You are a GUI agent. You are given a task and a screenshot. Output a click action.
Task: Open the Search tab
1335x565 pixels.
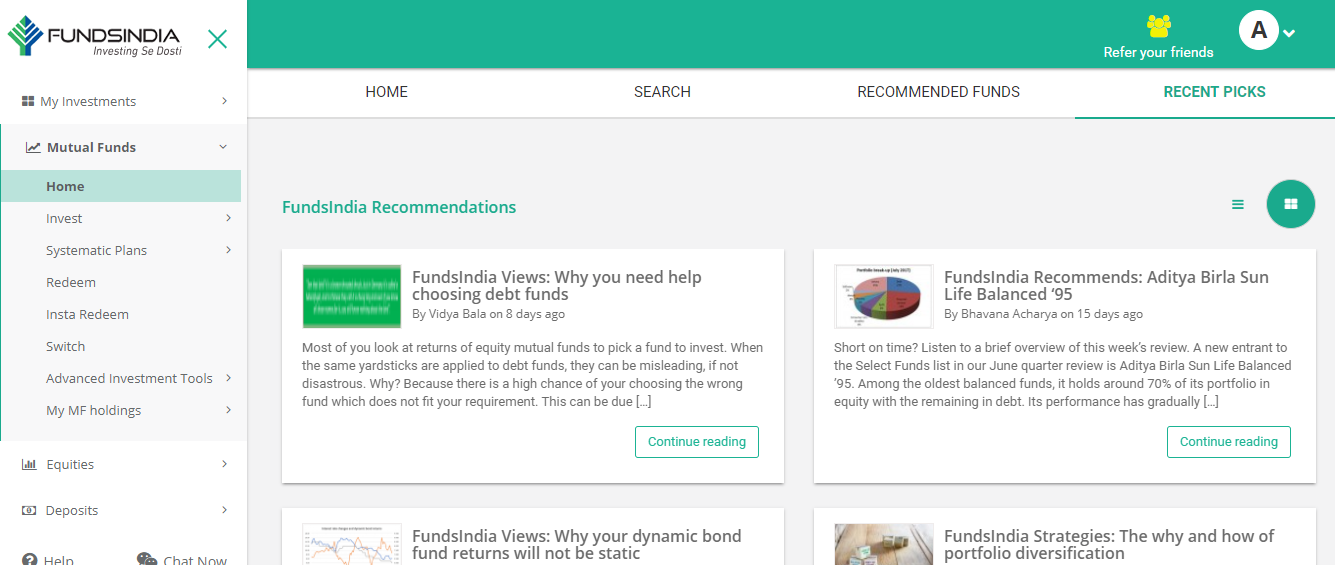click(662, 92)
